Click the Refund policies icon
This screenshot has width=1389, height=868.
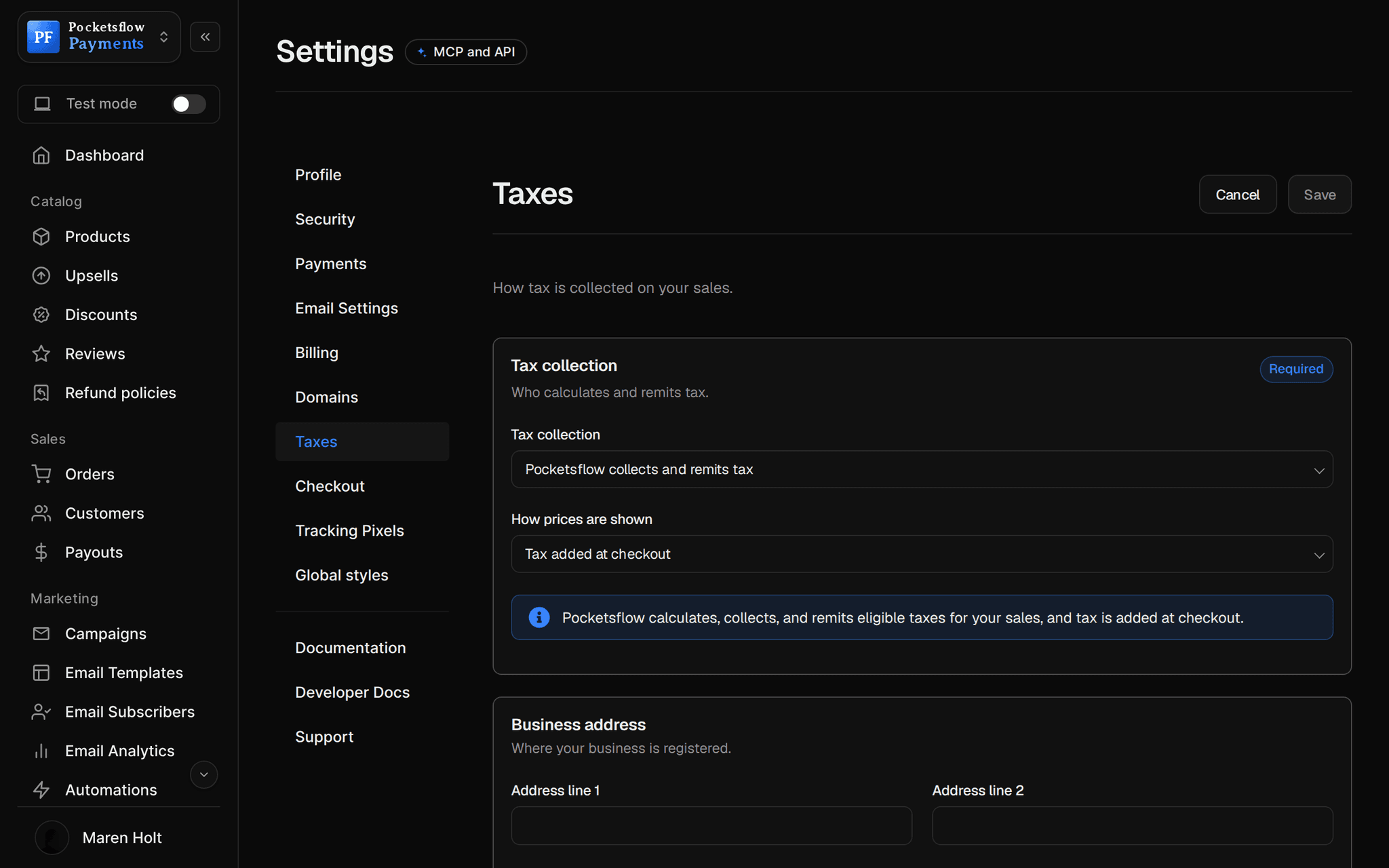[41, 393]
